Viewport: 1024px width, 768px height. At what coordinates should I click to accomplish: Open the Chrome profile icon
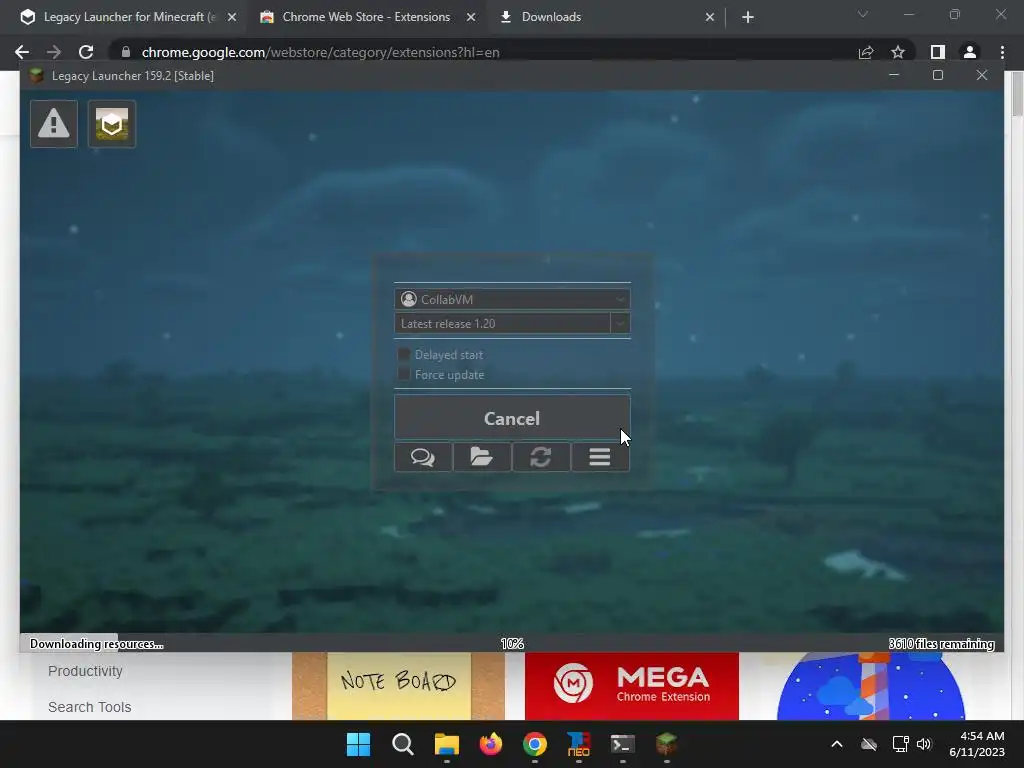(x=970, y=52)
